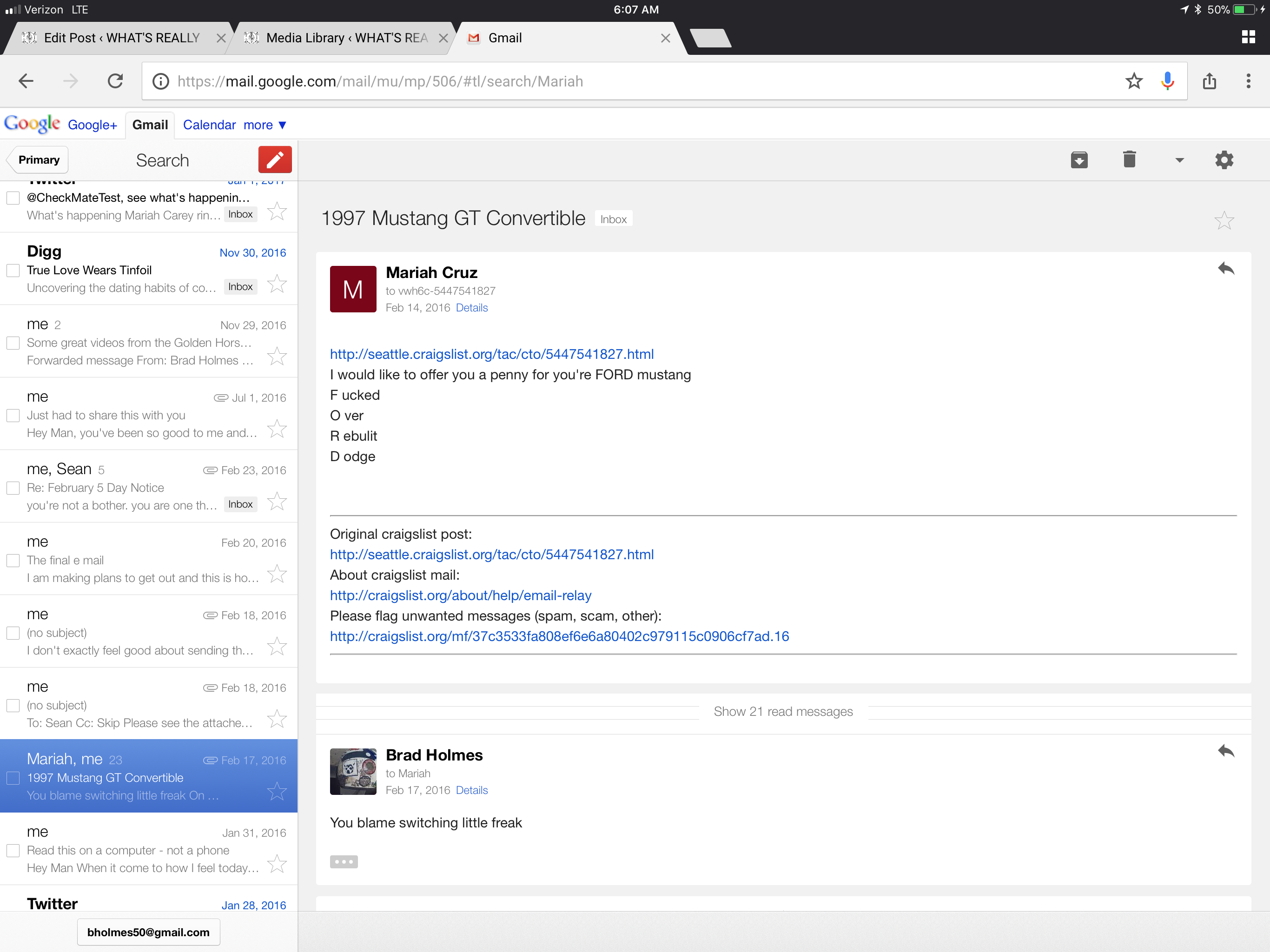Open Google+ link
1270x952 pixels.
[x=93, y=125]
